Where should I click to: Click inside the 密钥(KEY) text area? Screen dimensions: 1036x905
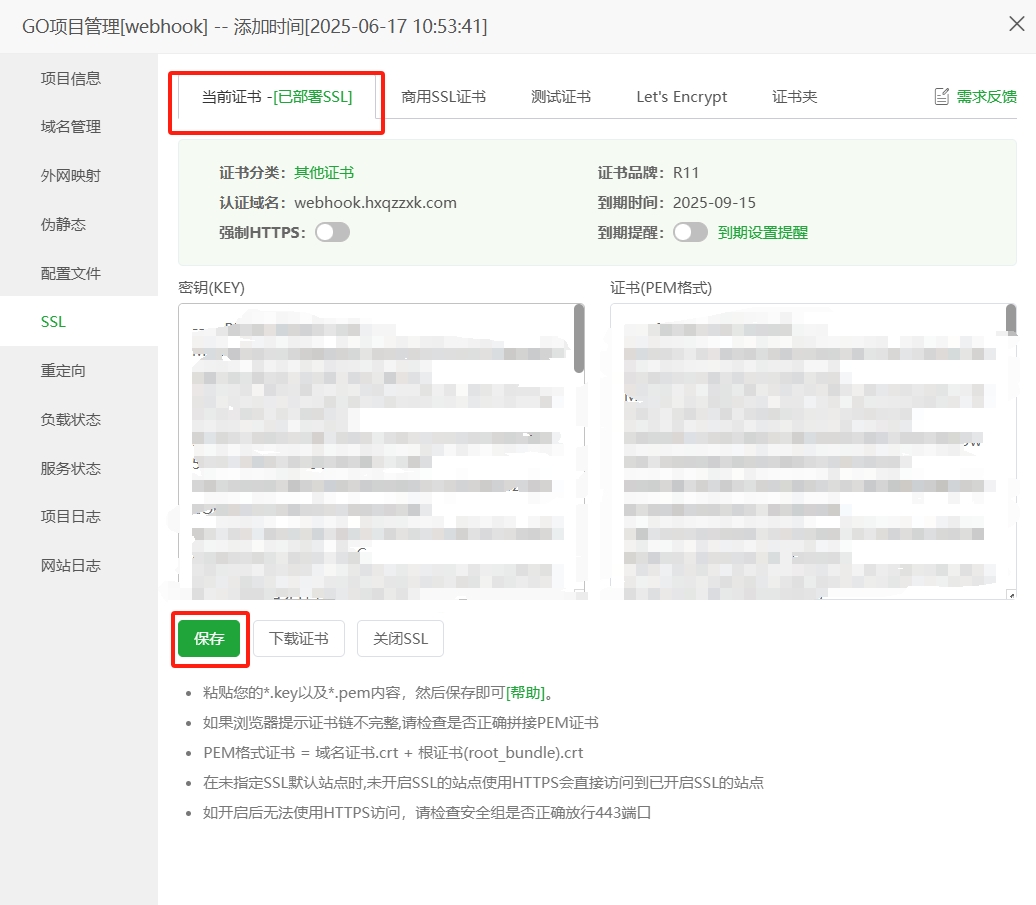point(380,450)
